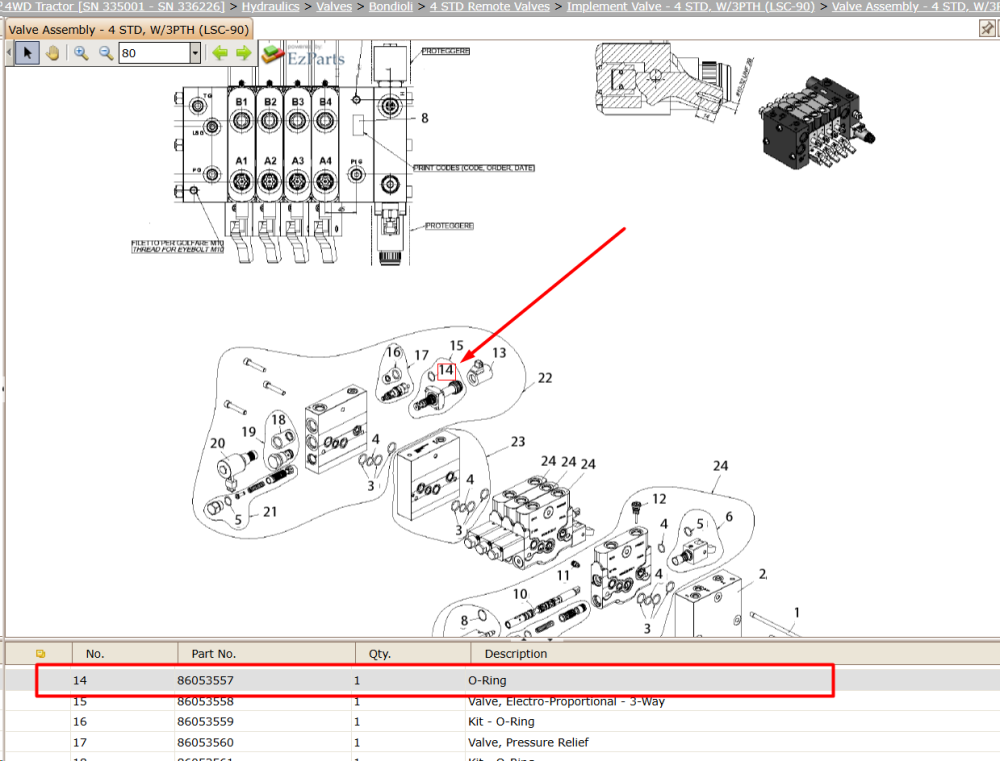1000x761 pixels.
Task: Go to next diagram with green right arrow
Action: 244,53
